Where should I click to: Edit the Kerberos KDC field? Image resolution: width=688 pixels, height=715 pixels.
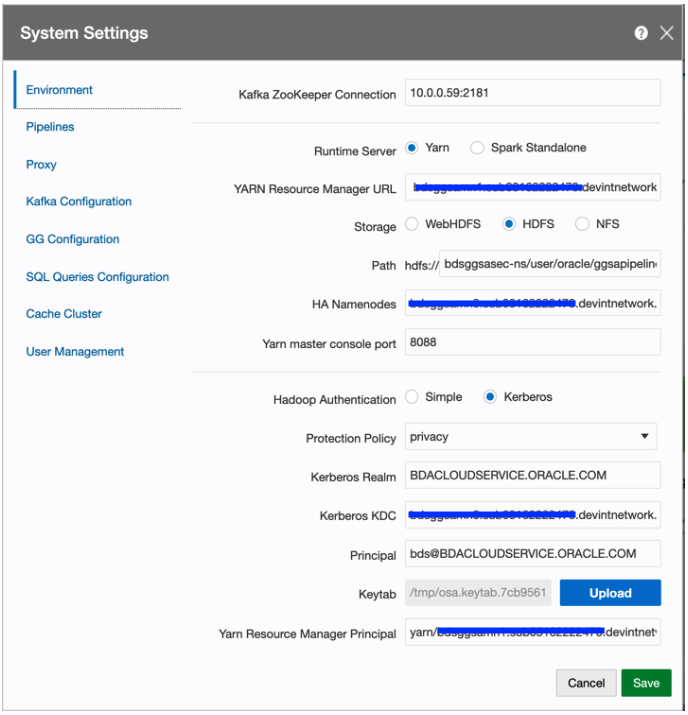(533, 515)
